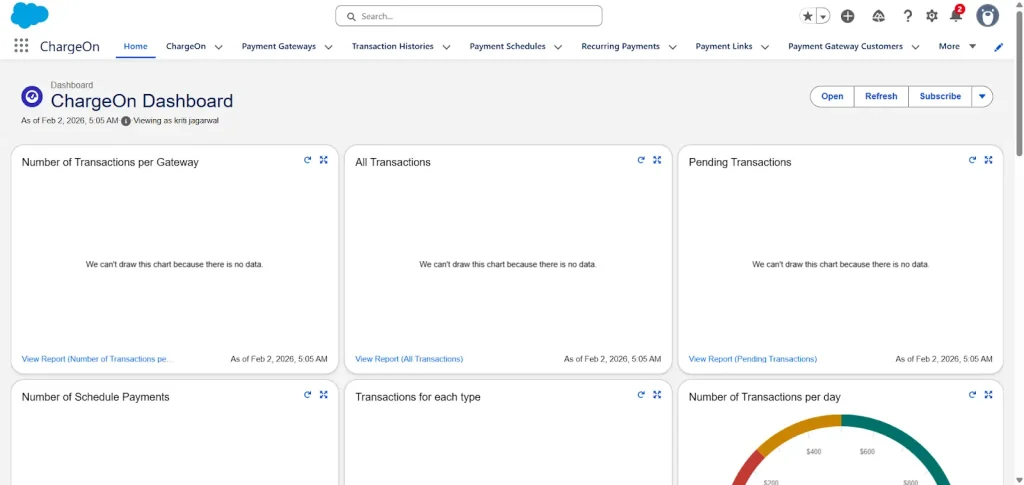
Task: Open the Setup gear icon
Action: (932, 16)
